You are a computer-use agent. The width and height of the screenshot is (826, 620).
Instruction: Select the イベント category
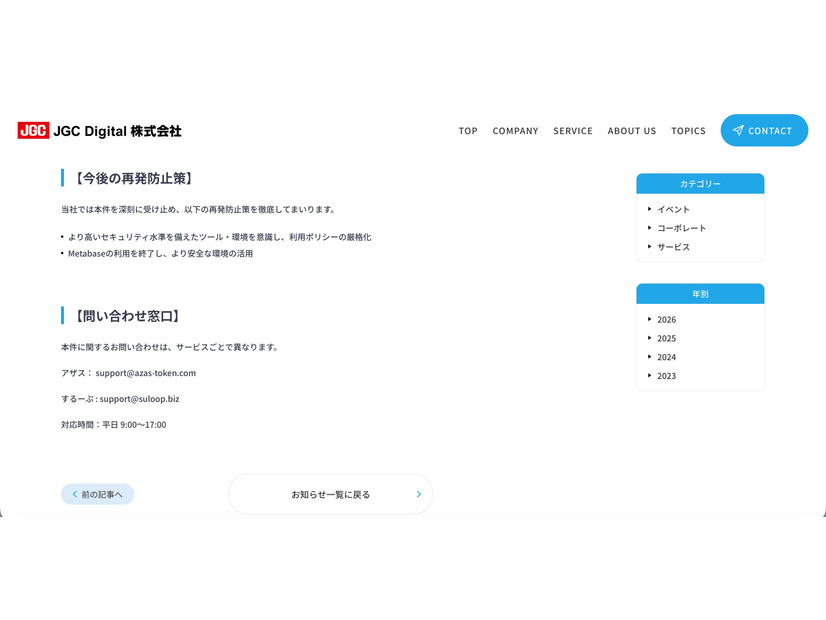coord(673,209)
